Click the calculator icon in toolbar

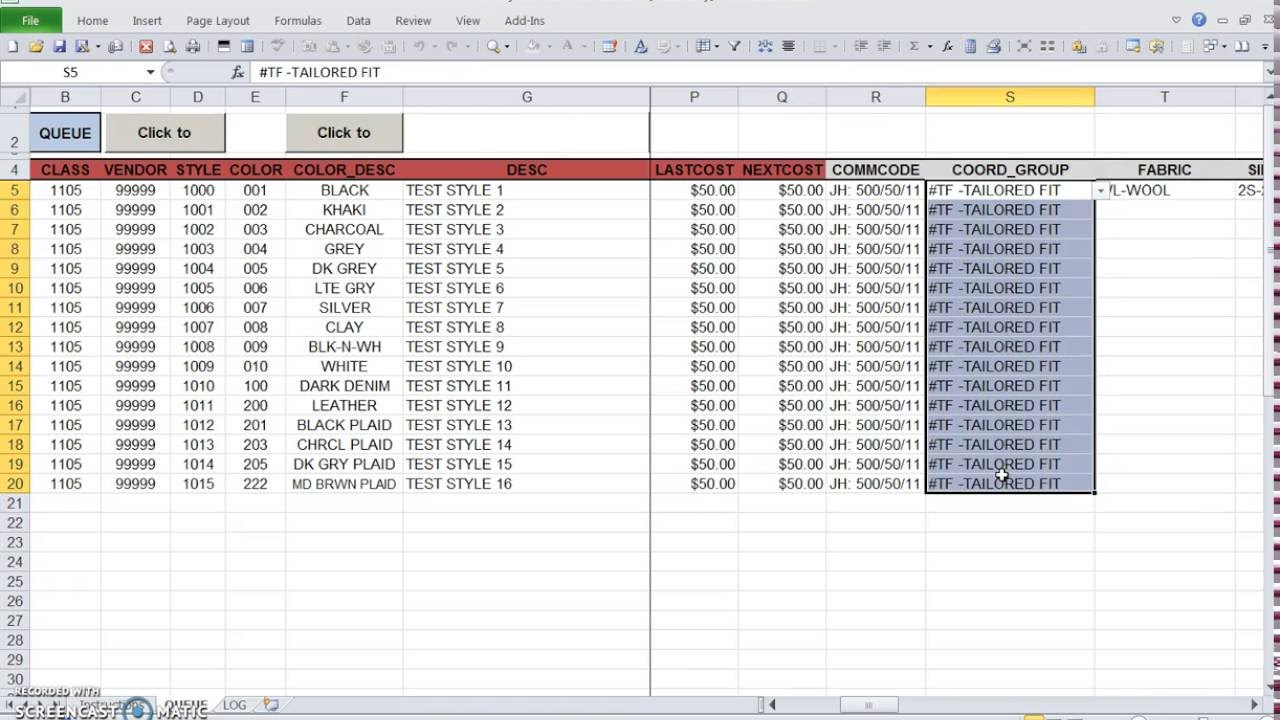click(970, 46)
